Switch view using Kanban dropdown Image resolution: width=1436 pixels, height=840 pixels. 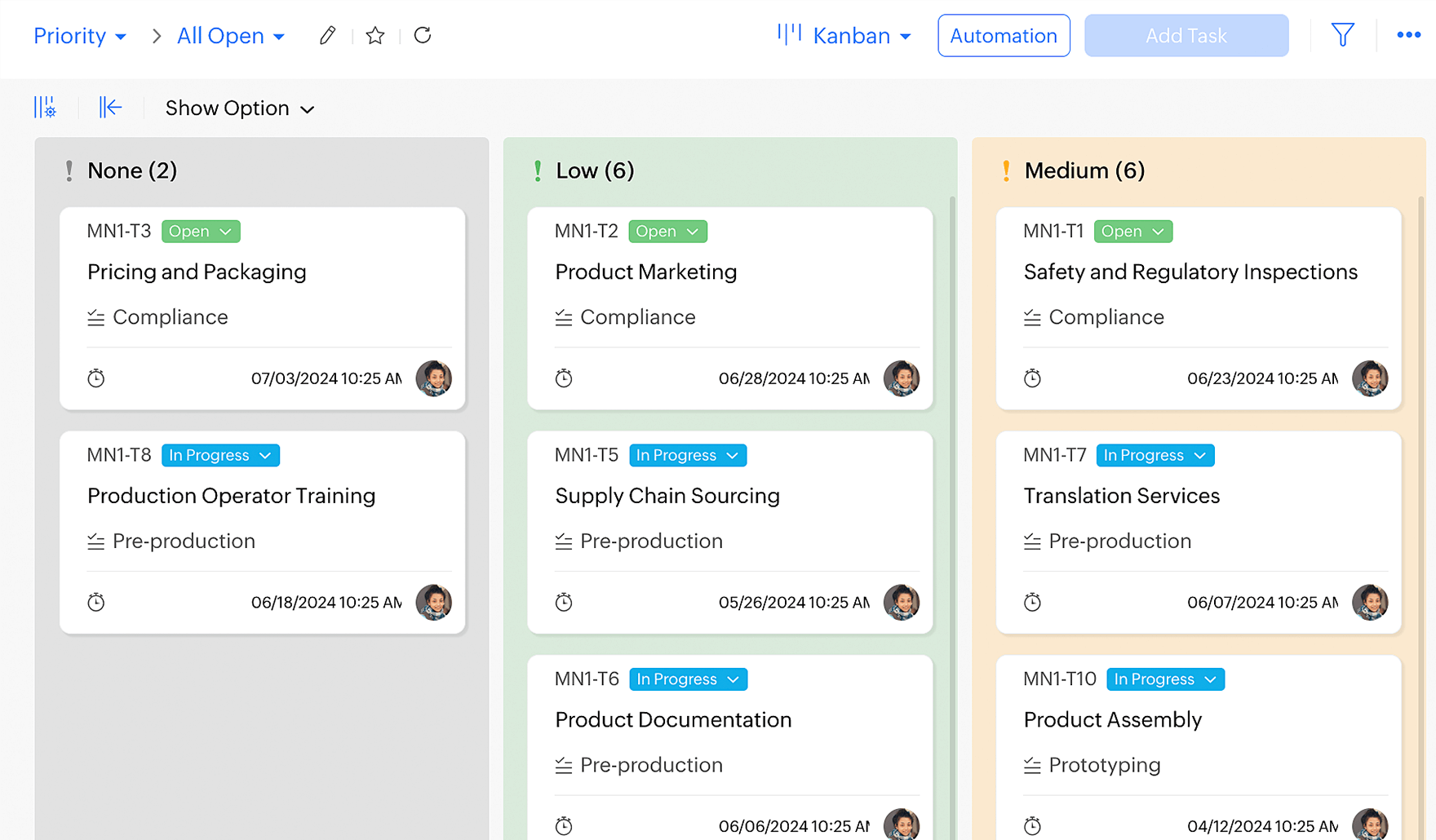(844, 36)
